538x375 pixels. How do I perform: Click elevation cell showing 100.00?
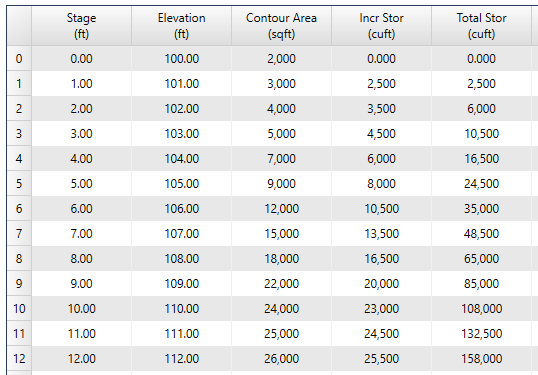click(x=182, y=58)
